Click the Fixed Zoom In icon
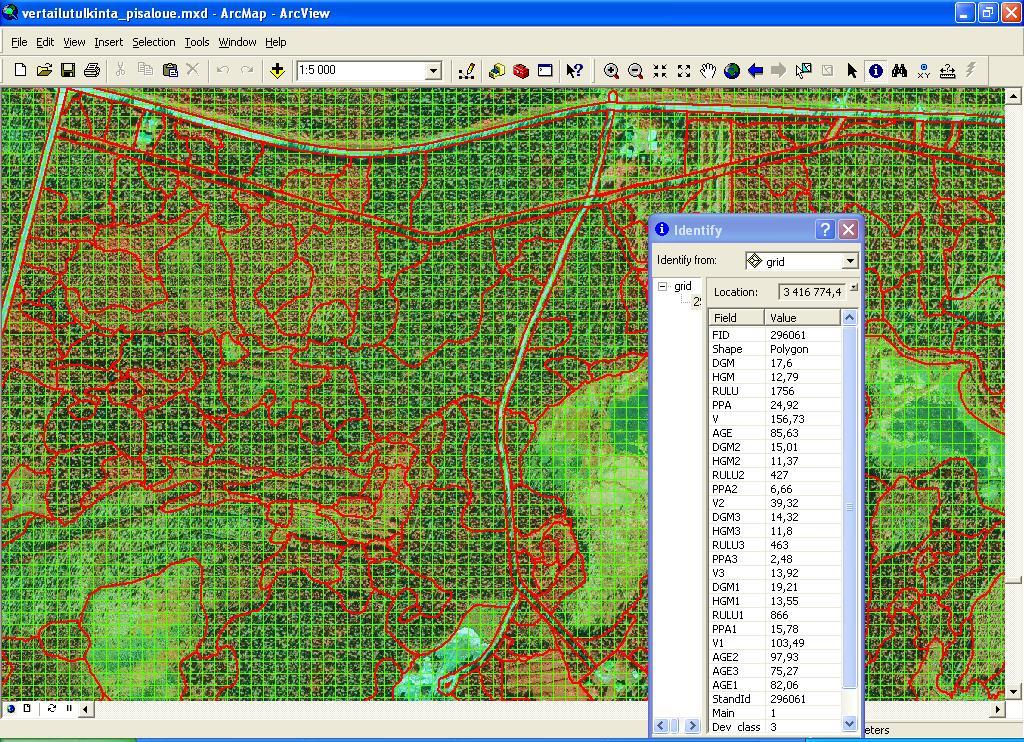This screenshot has width=1024, height=742. (660, 71)
